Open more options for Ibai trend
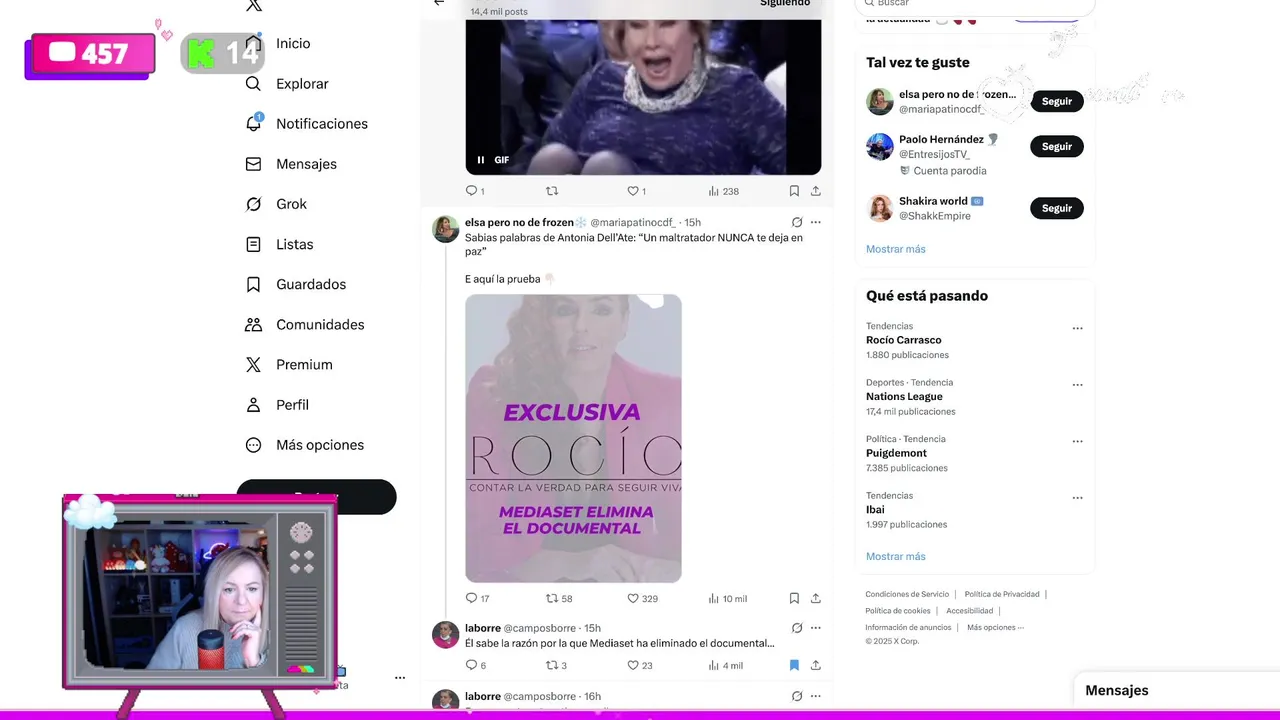 [x=1077, y=498]
